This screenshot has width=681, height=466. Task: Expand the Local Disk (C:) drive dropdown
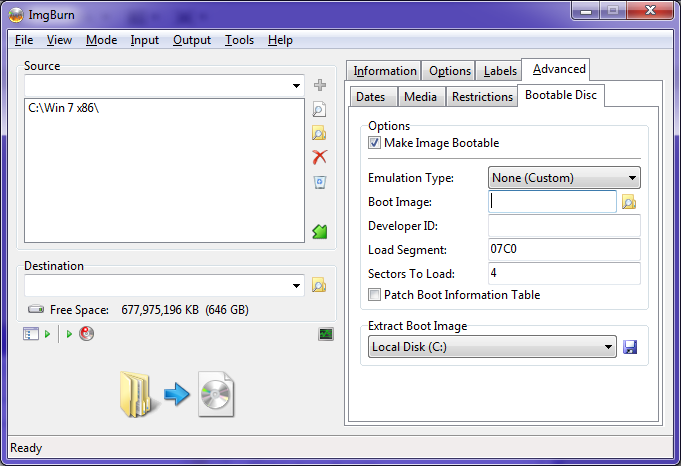tap(608, 347)
